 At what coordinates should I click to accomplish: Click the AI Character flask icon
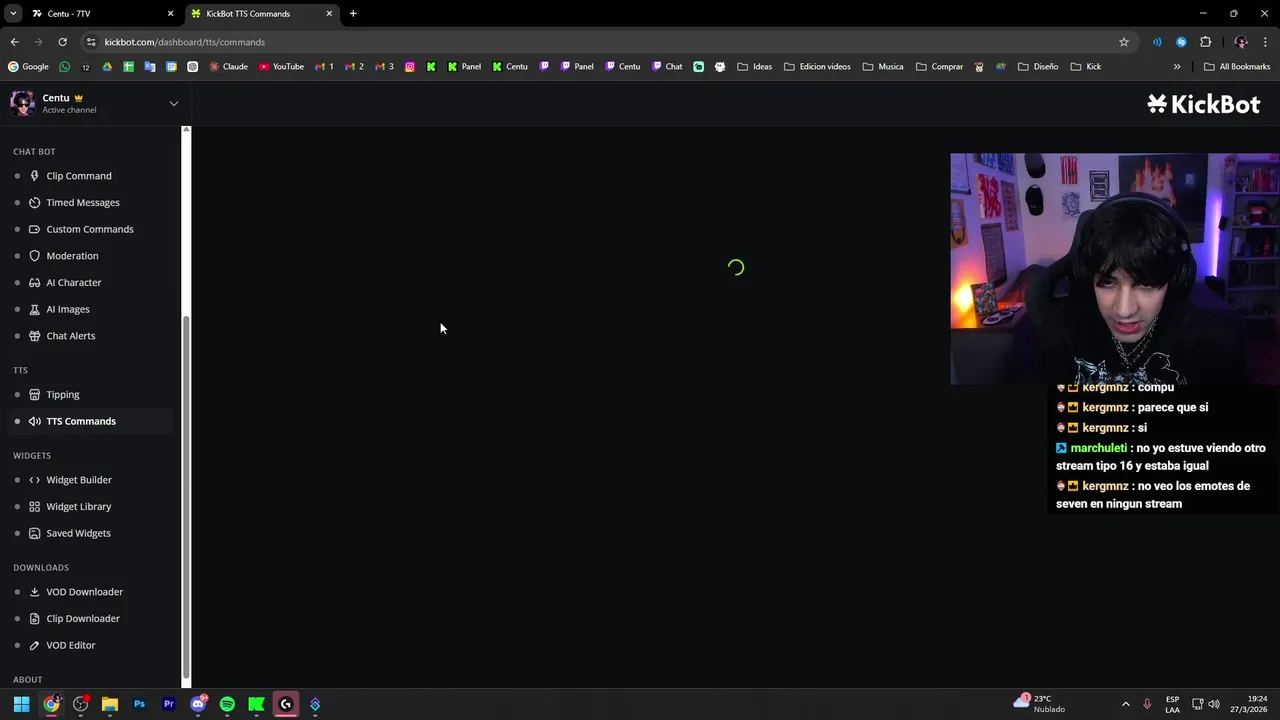tap(35, 283)
